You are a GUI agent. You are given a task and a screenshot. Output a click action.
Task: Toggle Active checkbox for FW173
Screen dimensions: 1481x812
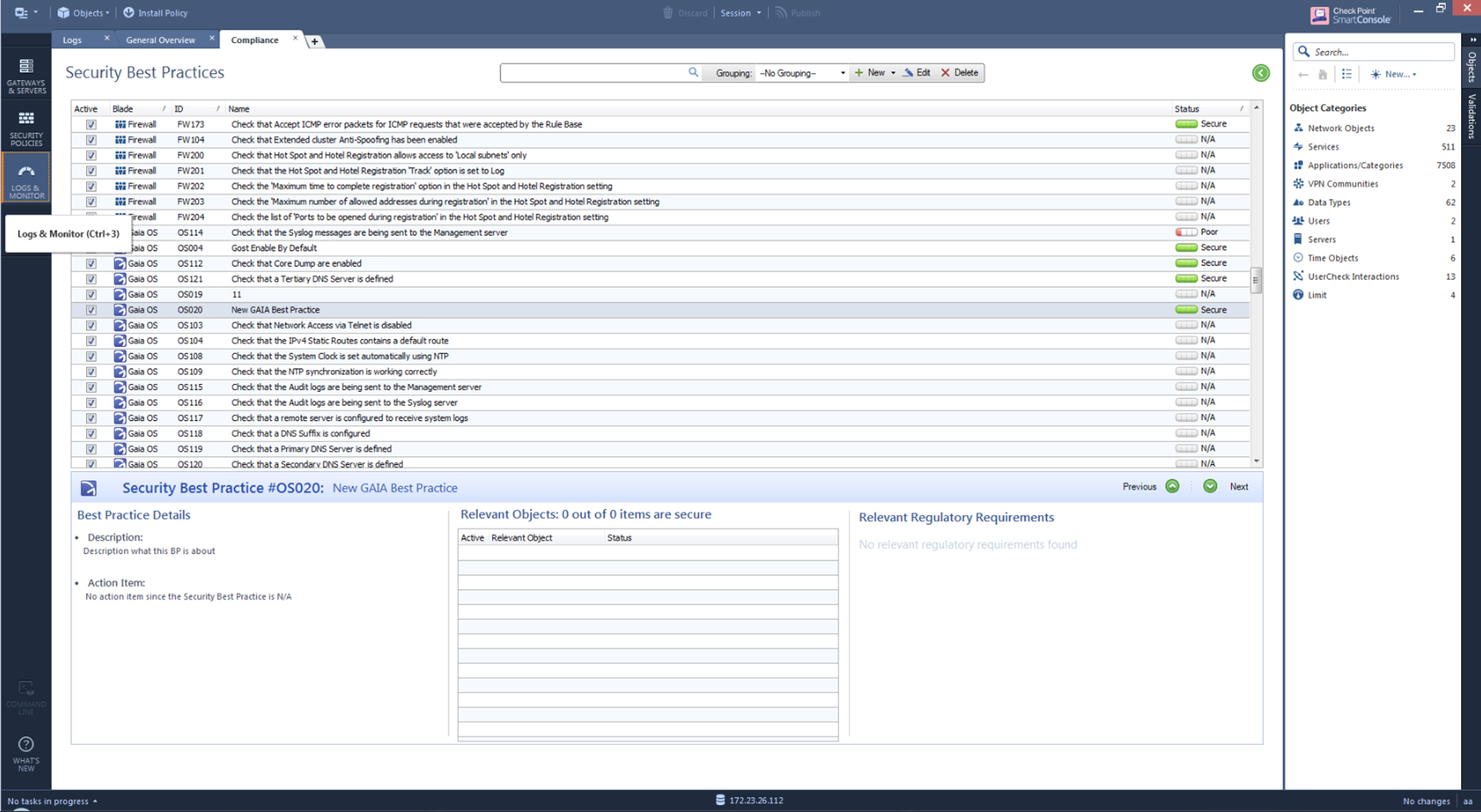point(91,125)
